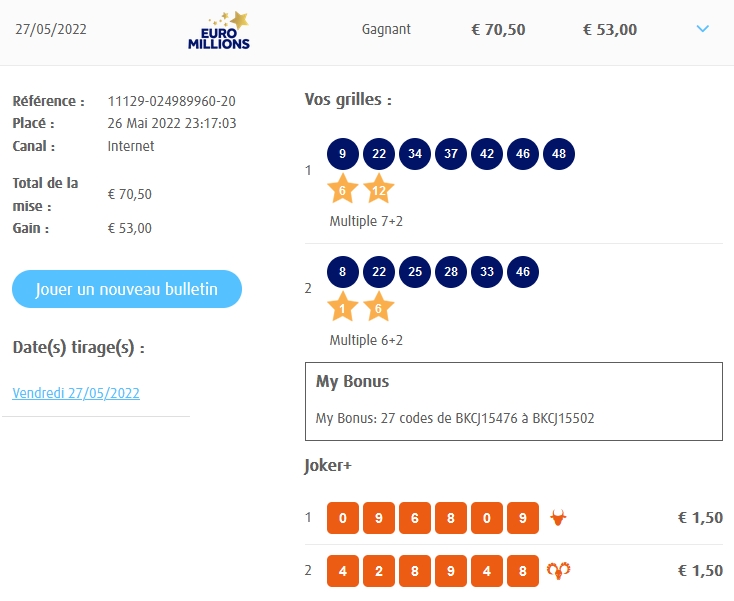
Task: Click the Aries ram icon in Joker+ row 2
Action: pyautogui.click(x=558, y=571)
